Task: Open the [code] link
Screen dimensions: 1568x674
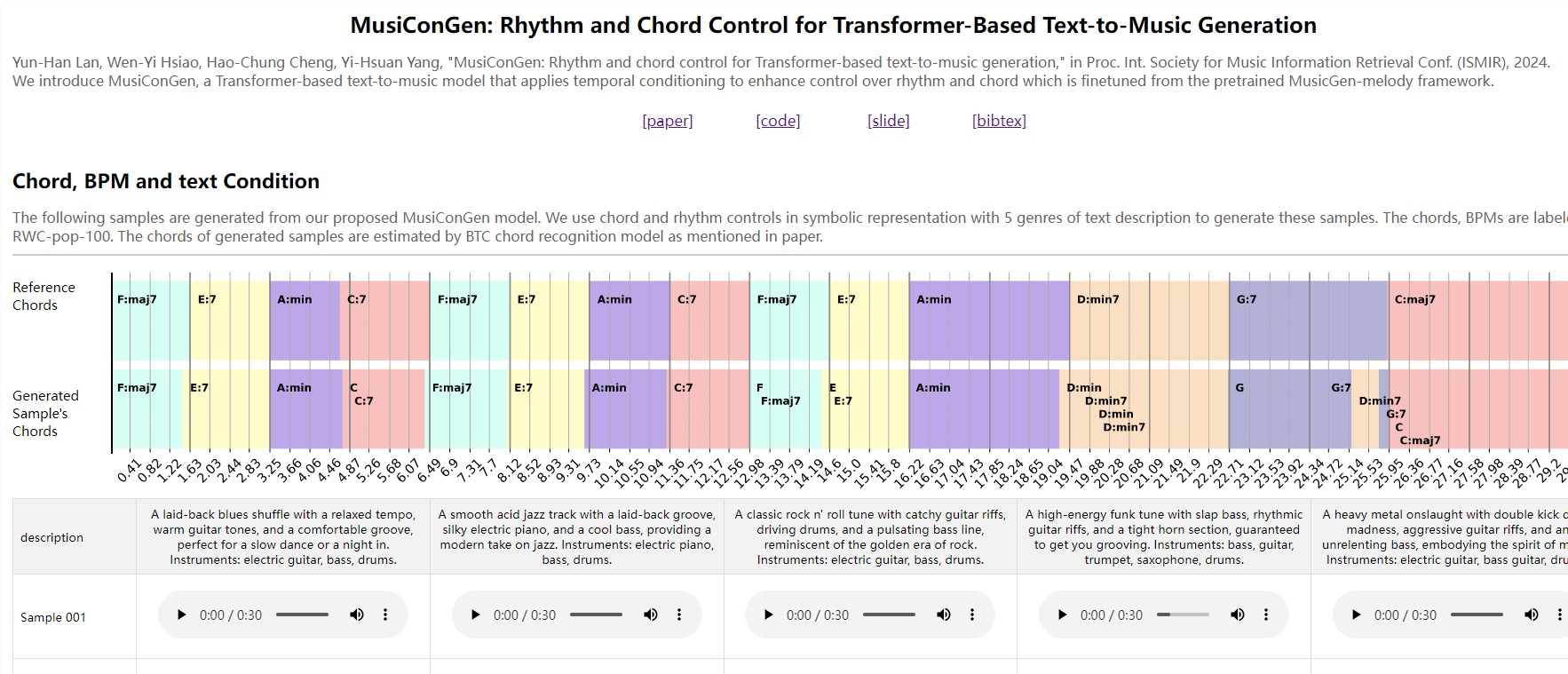Action: (778, 121)
